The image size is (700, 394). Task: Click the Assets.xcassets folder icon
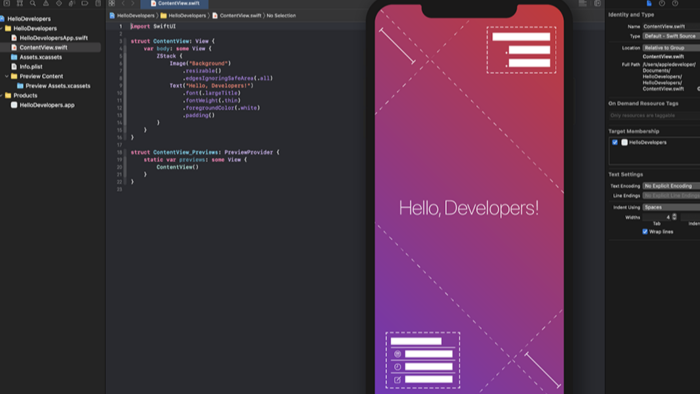[x=14, y=57]
